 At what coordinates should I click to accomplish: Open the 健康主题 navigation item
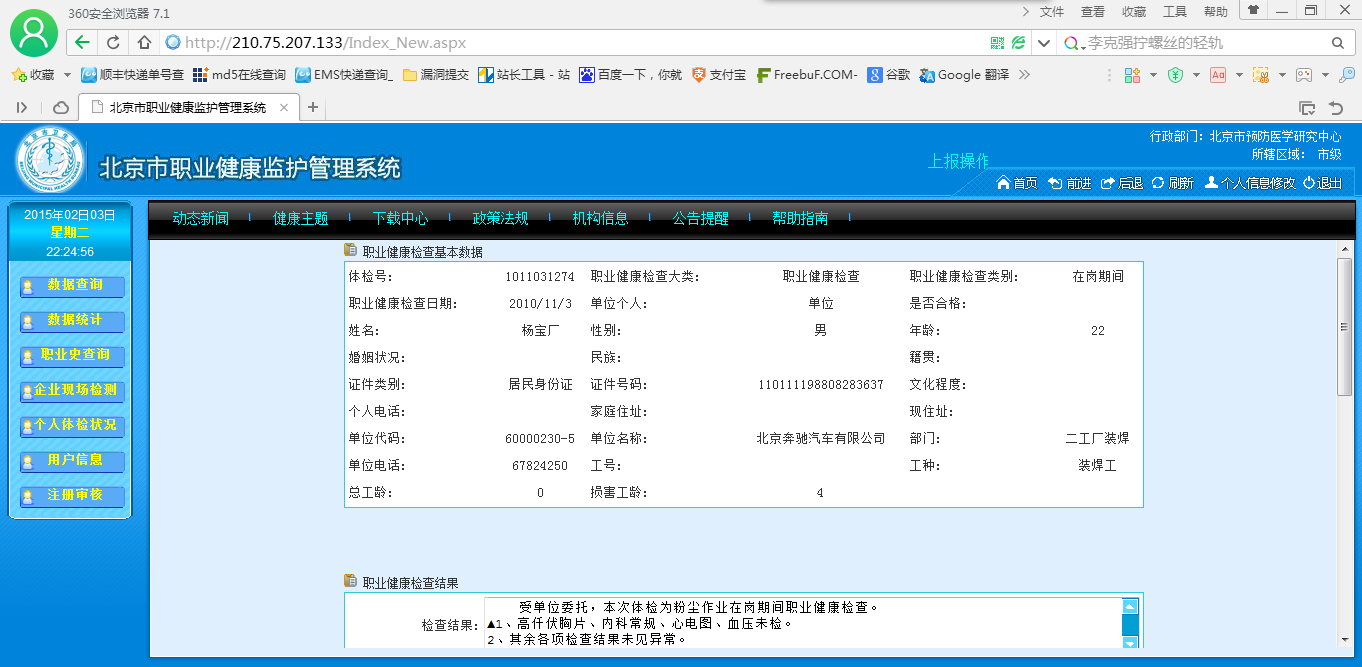pyautogui.click(x=301, y=218)
